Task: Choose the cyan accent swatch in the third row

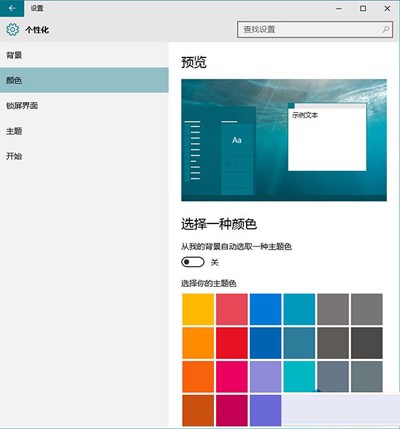Action: [299, 376]
